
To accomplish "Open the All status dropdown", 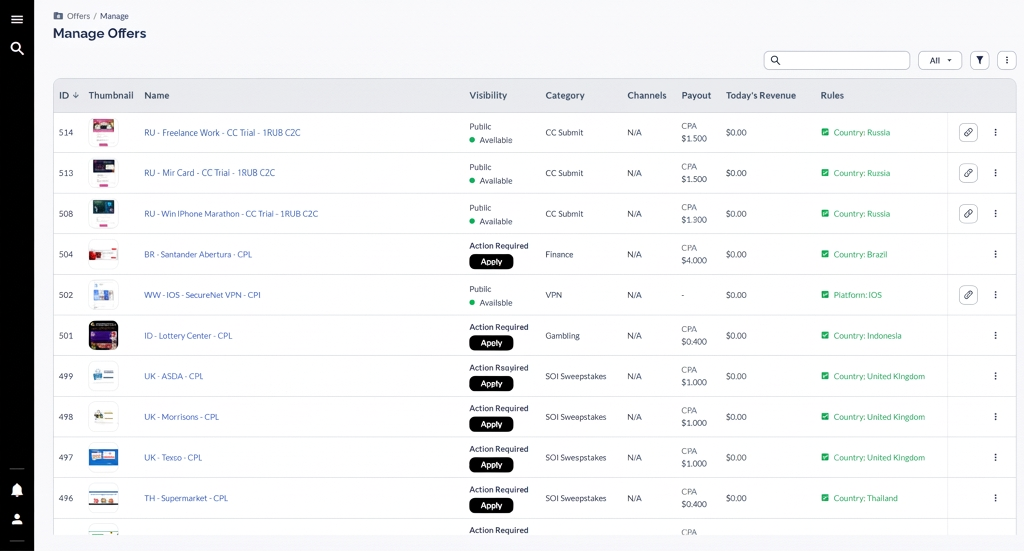I will tap(940, 60).
